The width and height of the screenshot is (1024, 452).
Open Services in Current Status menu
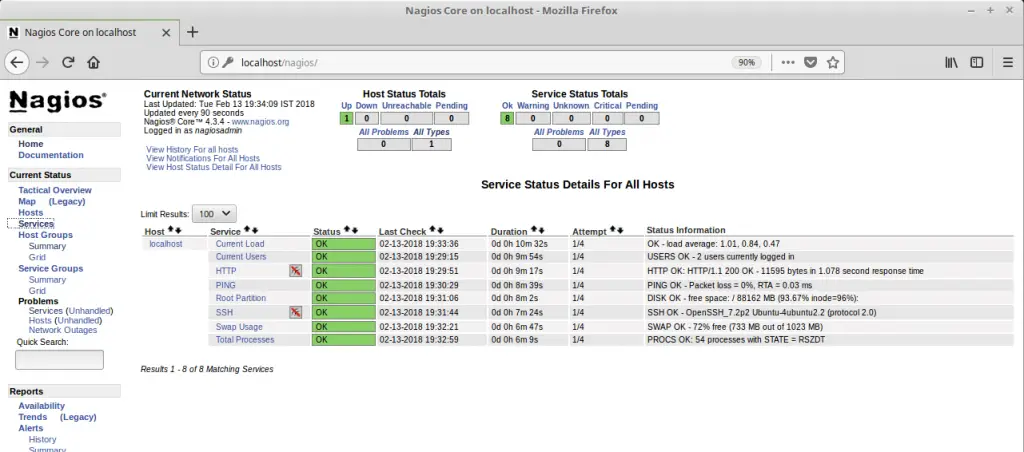[36, 224]
